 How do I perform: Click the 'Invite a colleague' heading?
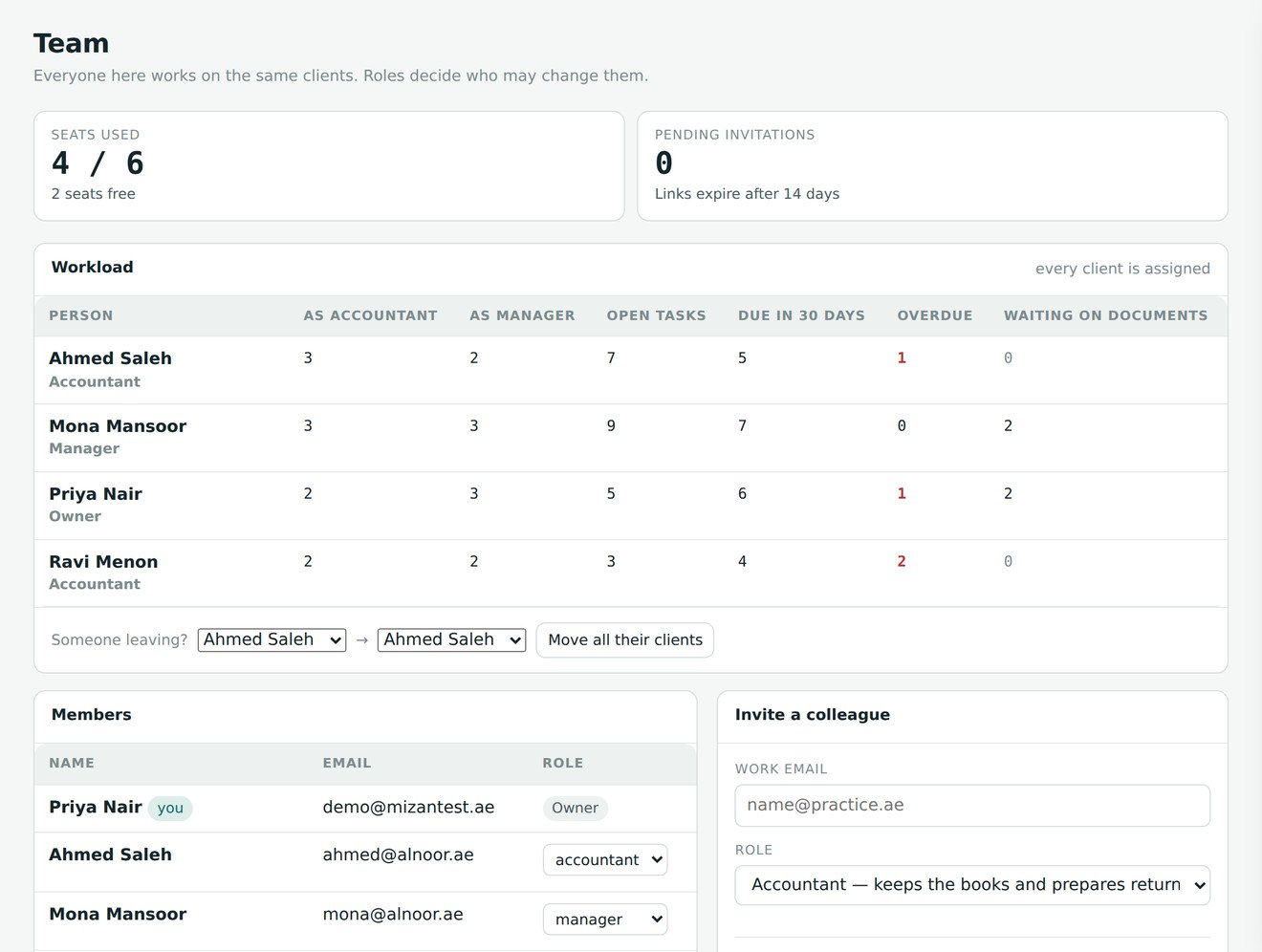(x=813, y=715)
